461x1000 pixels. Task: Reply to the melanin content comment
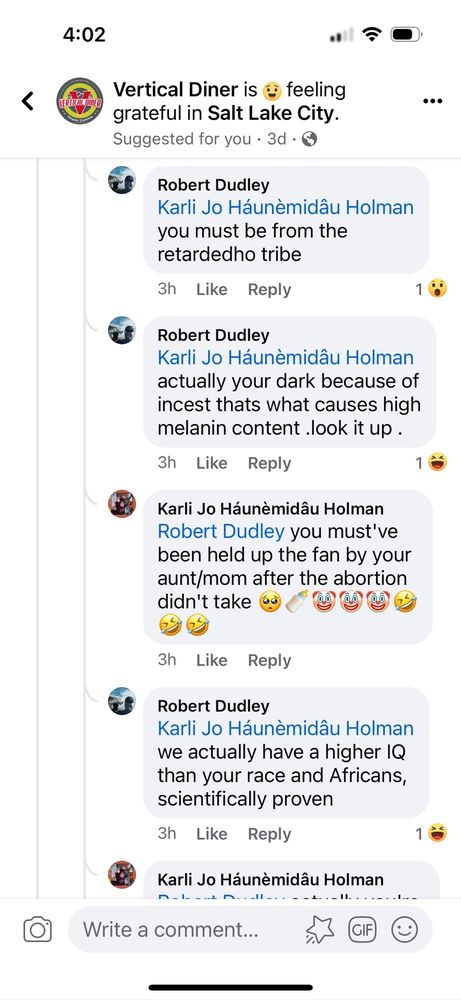tap(269, 463)
